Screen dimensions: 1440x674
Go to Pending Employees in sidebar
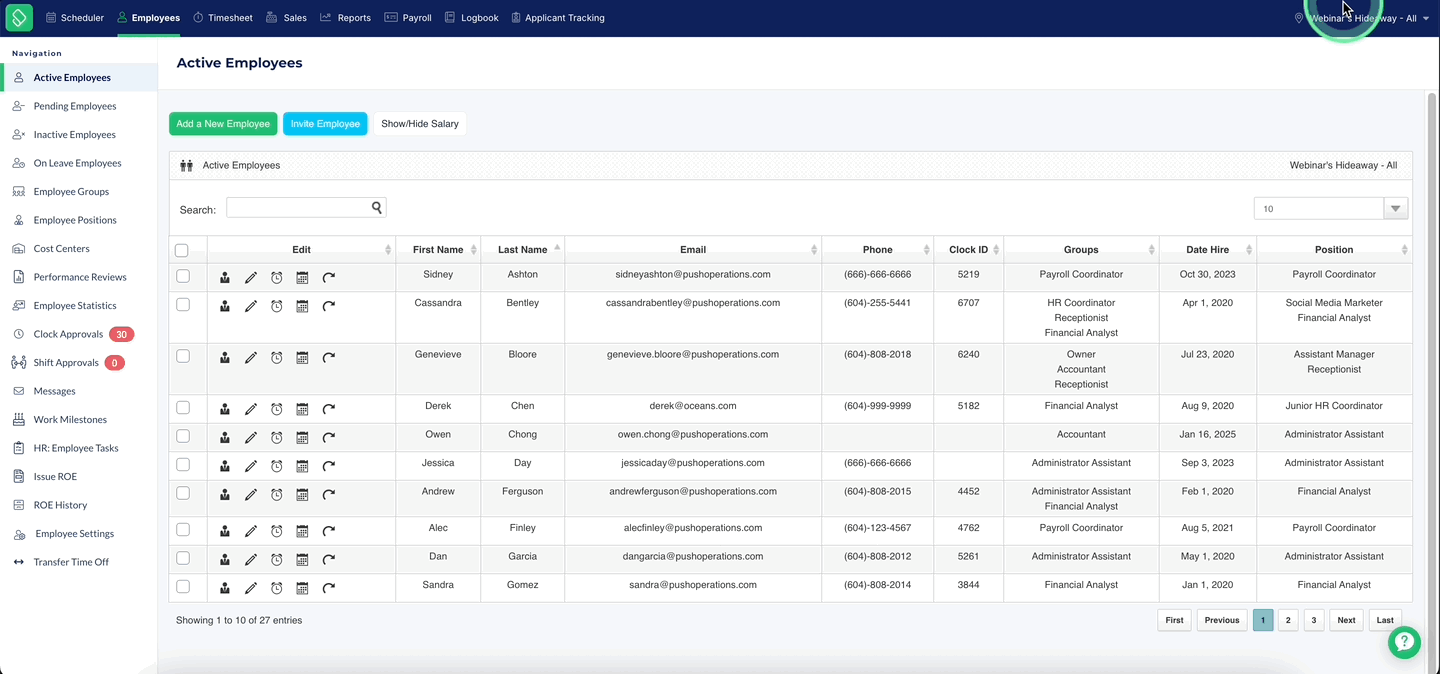coord(75,106)
